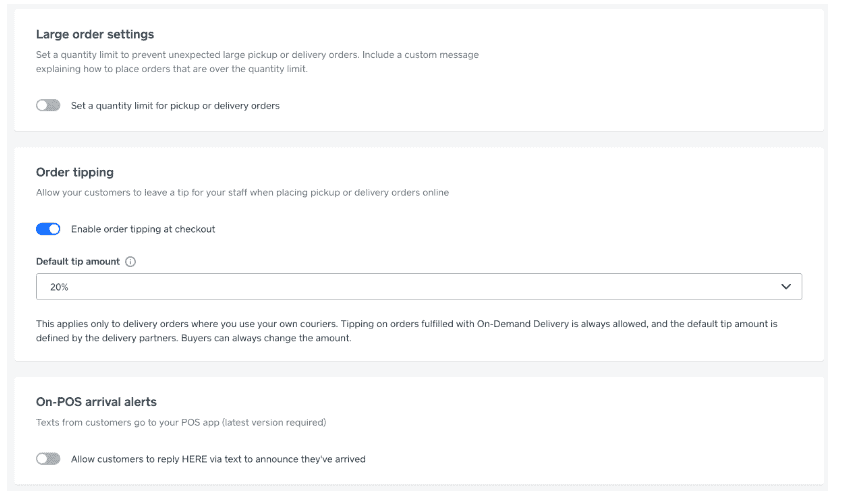This screenshot has width=842, height=499.
Task: Open the Default tip amount info icon
Action: pos(130,262)
